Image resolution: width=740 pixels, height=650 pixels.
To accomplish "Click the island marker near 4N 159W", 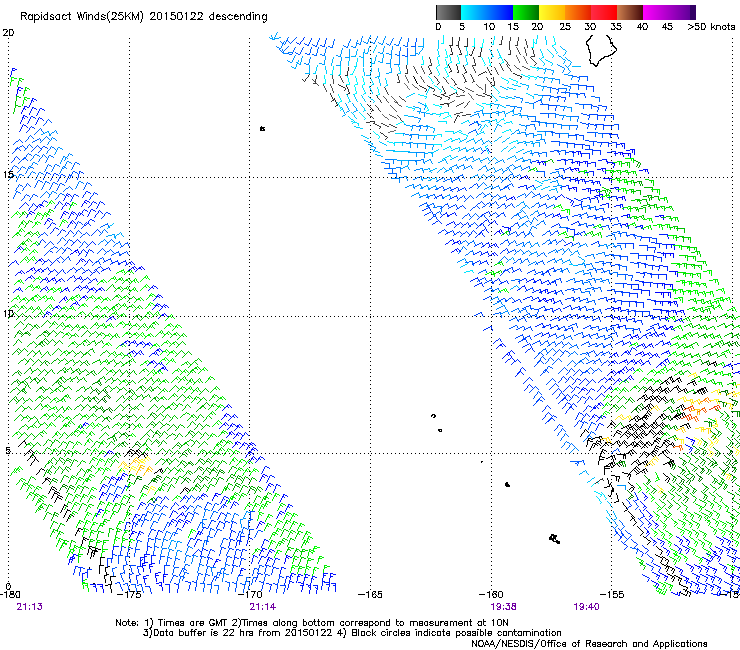I will tap(507, 484).
